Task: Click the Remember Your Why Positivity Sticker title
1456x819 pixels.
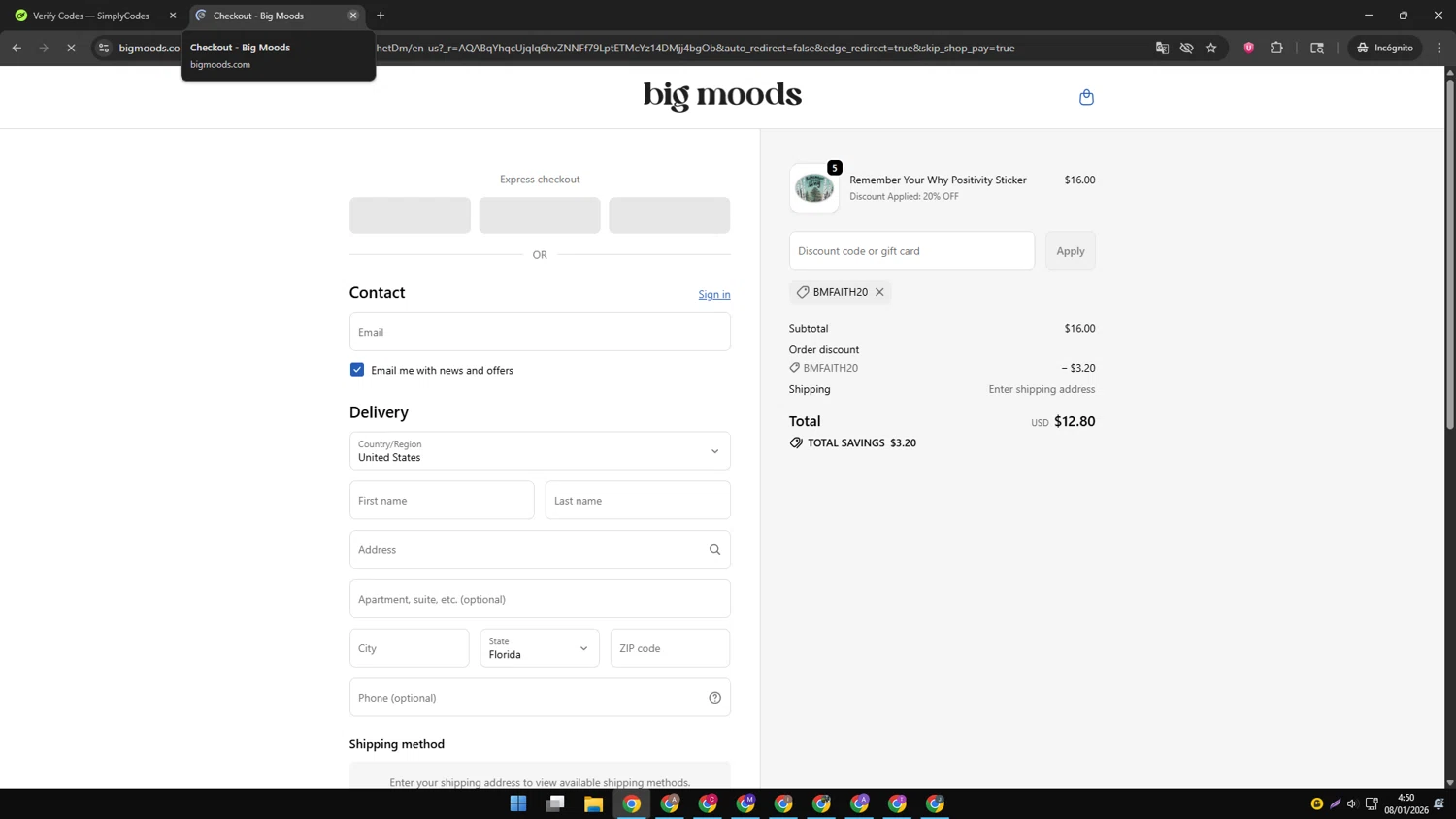Action: (x=938, y=180)
